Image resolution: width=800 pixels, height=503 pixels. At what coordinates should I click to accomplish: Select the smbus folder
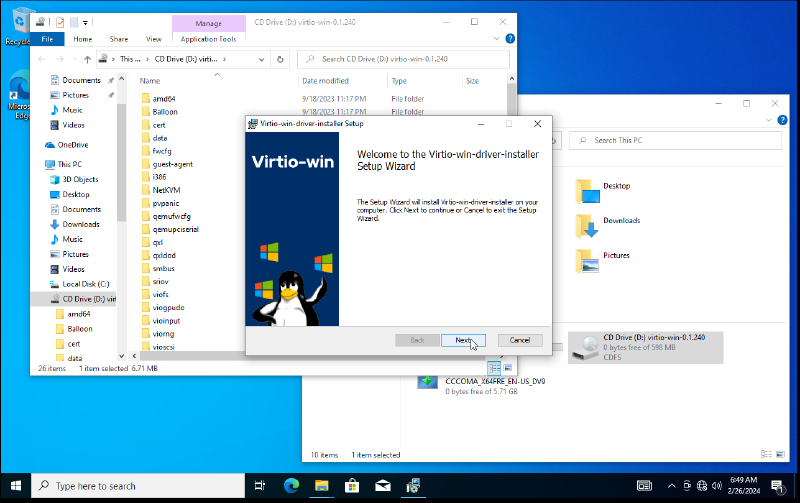[x=163, y=268]
